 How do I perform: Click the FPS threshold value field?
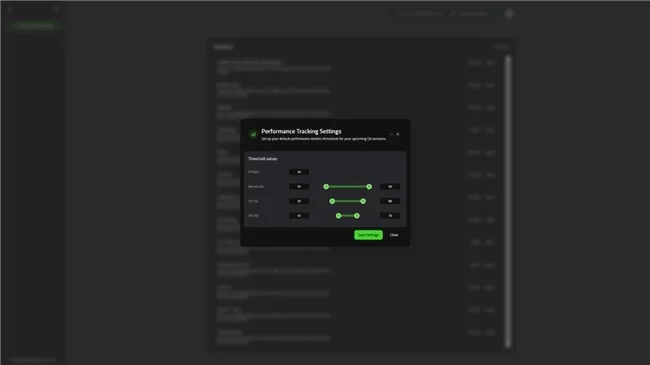point(299,172)
